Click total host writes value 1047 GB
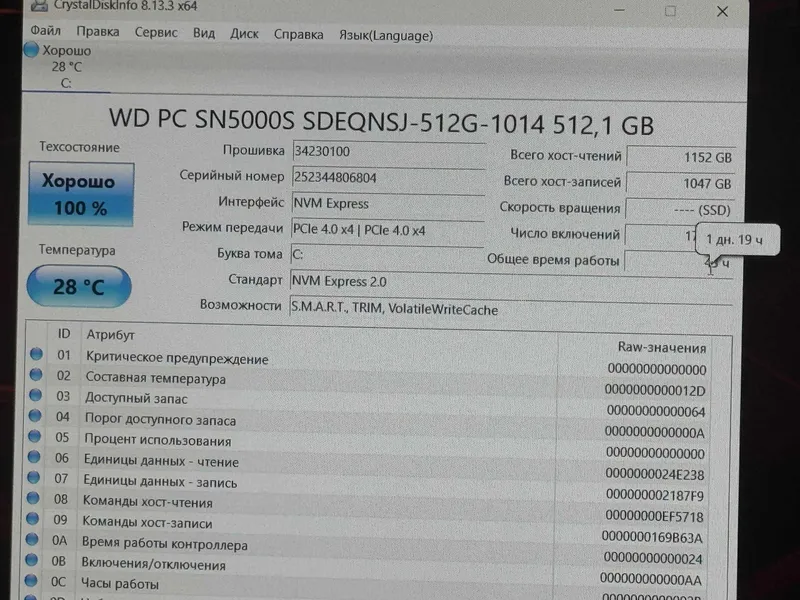The image size is (800, 600). click(x=680, y=183)
